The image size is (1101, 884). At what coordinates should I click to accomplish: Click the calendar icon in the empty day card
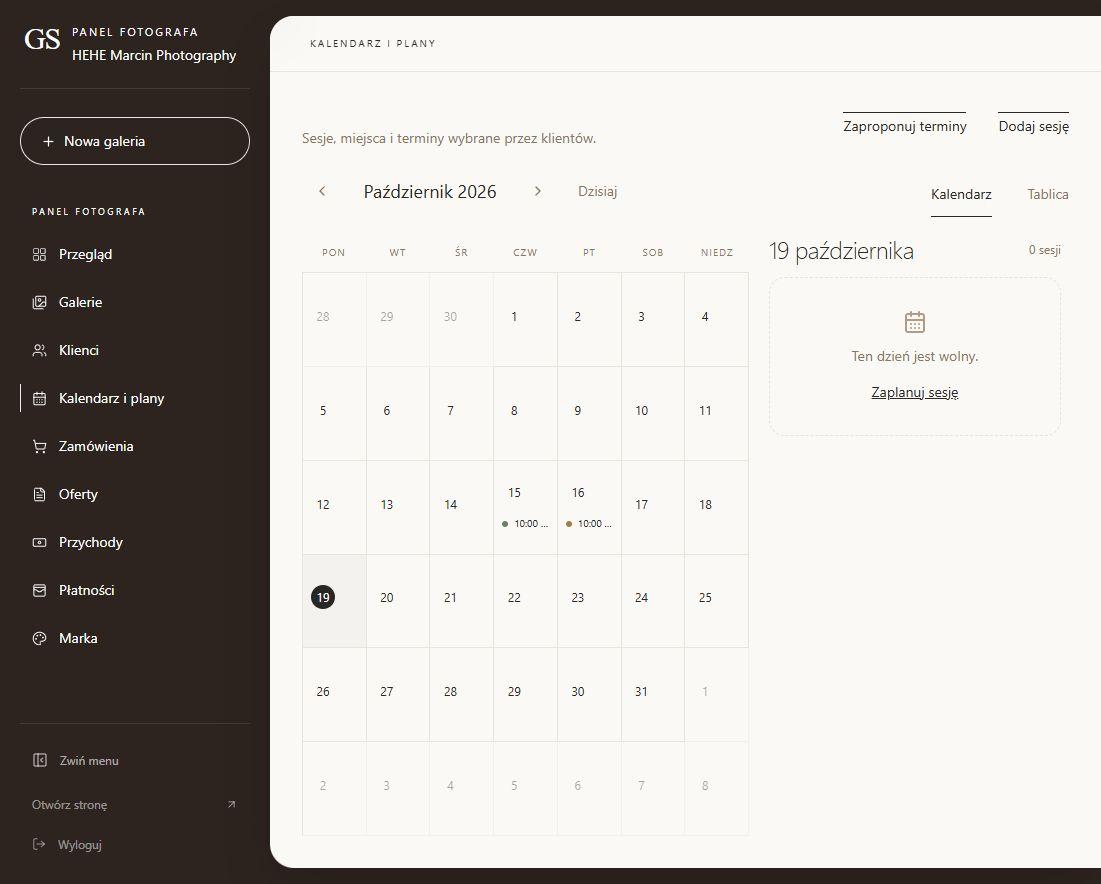(914, 322)
